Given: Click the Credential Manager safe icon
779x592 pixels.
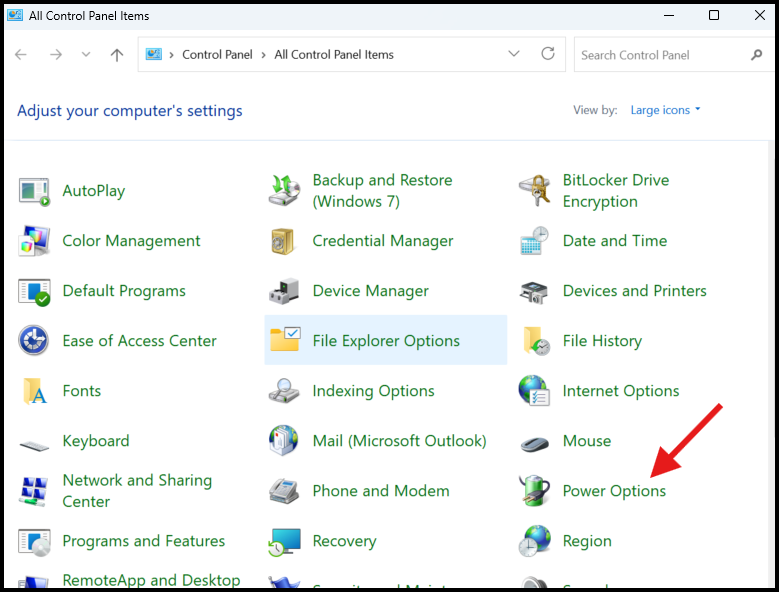Looking at the screenshot, I should (x=283, y=241).
